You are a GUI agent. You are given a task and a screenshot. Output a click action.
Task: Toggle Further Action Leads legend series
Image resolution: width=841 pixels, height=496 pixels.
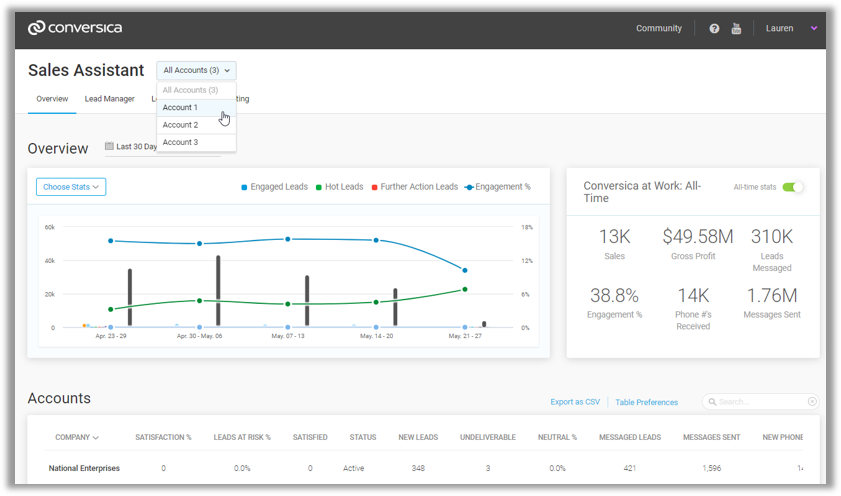click(415, 187)
